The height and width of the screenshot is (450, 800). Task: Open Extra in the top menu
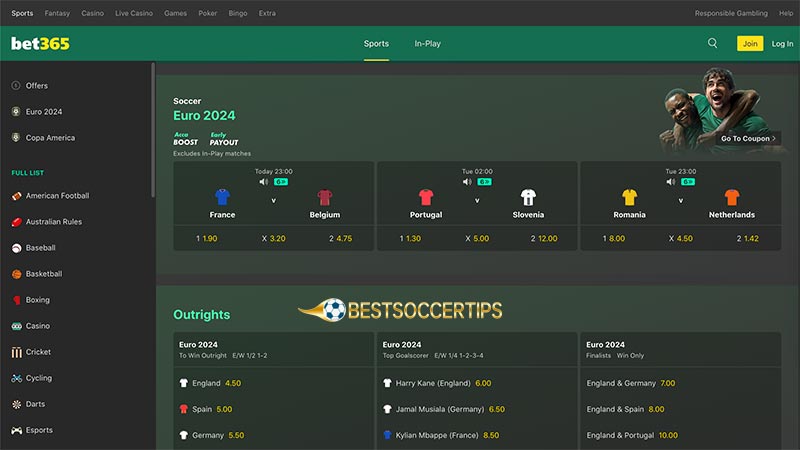point(267,13)
